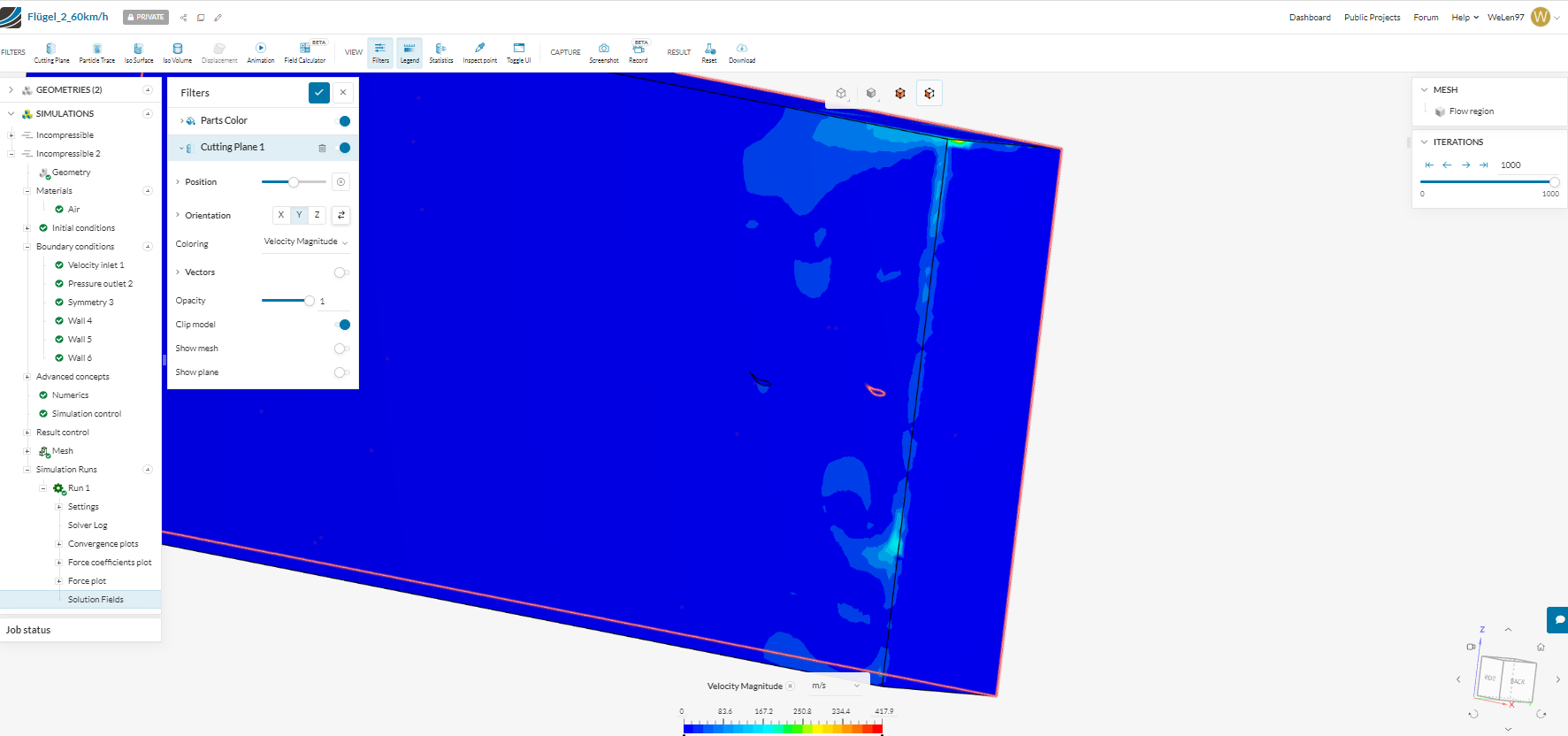The width and height of the screenshot is (1568, 736).
Task: Activate the Inspect point tool
Action: coord(479,53)
